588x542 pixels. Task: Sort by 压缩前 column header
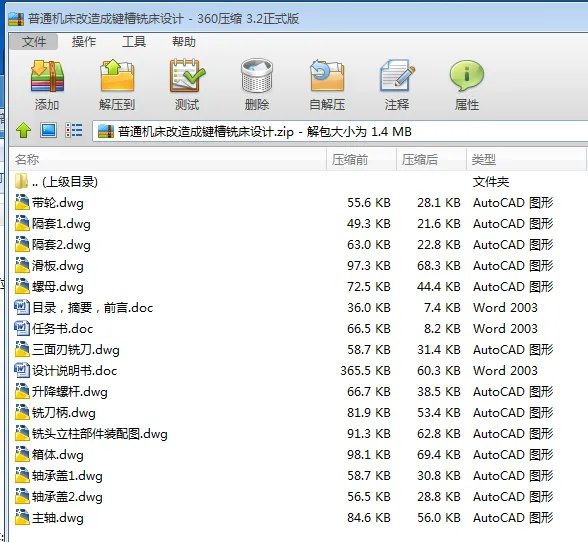point(362,159)
